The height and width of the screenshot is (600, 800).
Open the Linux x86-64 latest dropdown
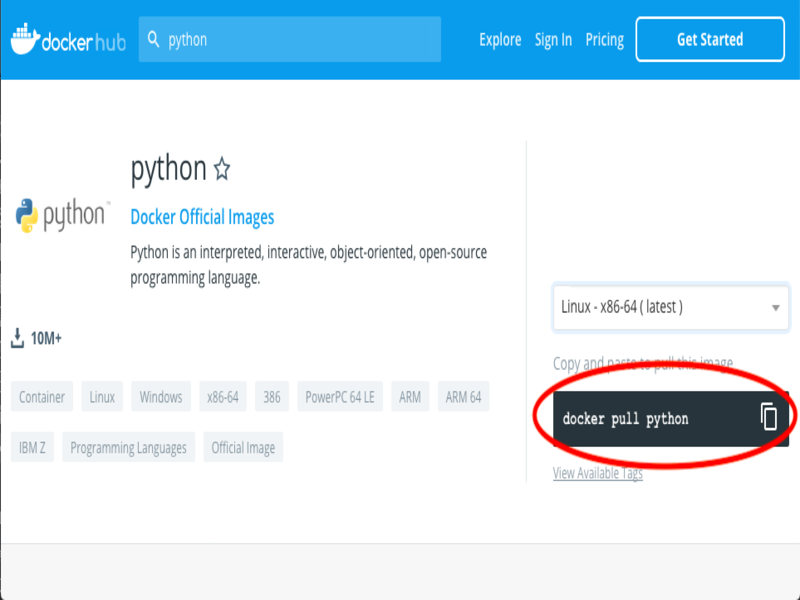(x=670, y=307)
